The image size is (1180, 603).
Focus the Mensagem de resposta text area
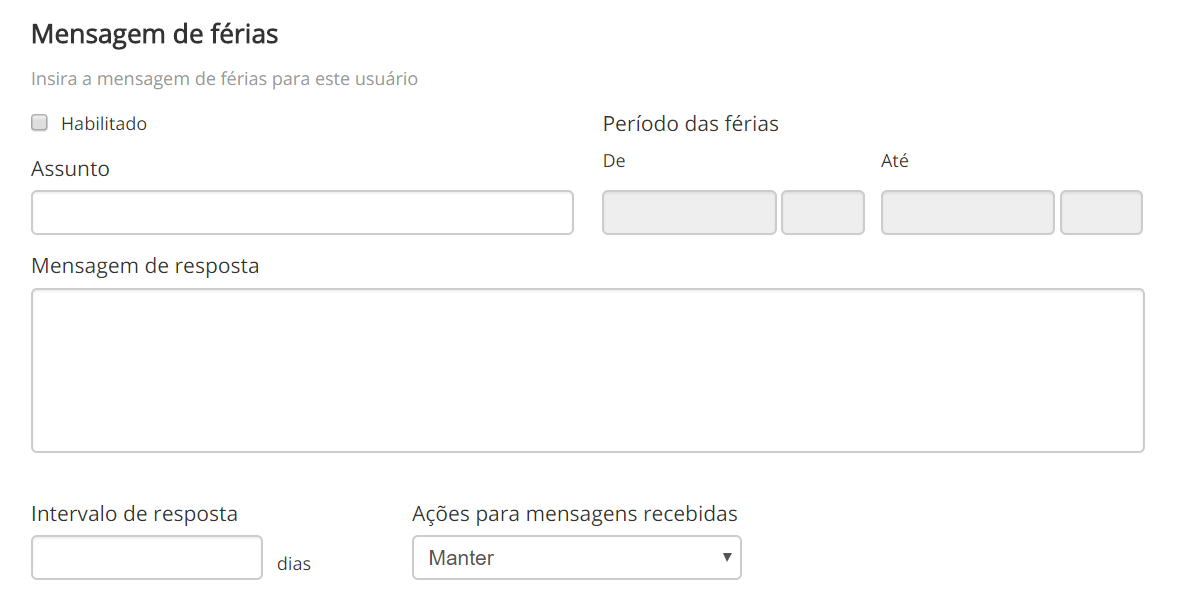click(x=588, y=370)
